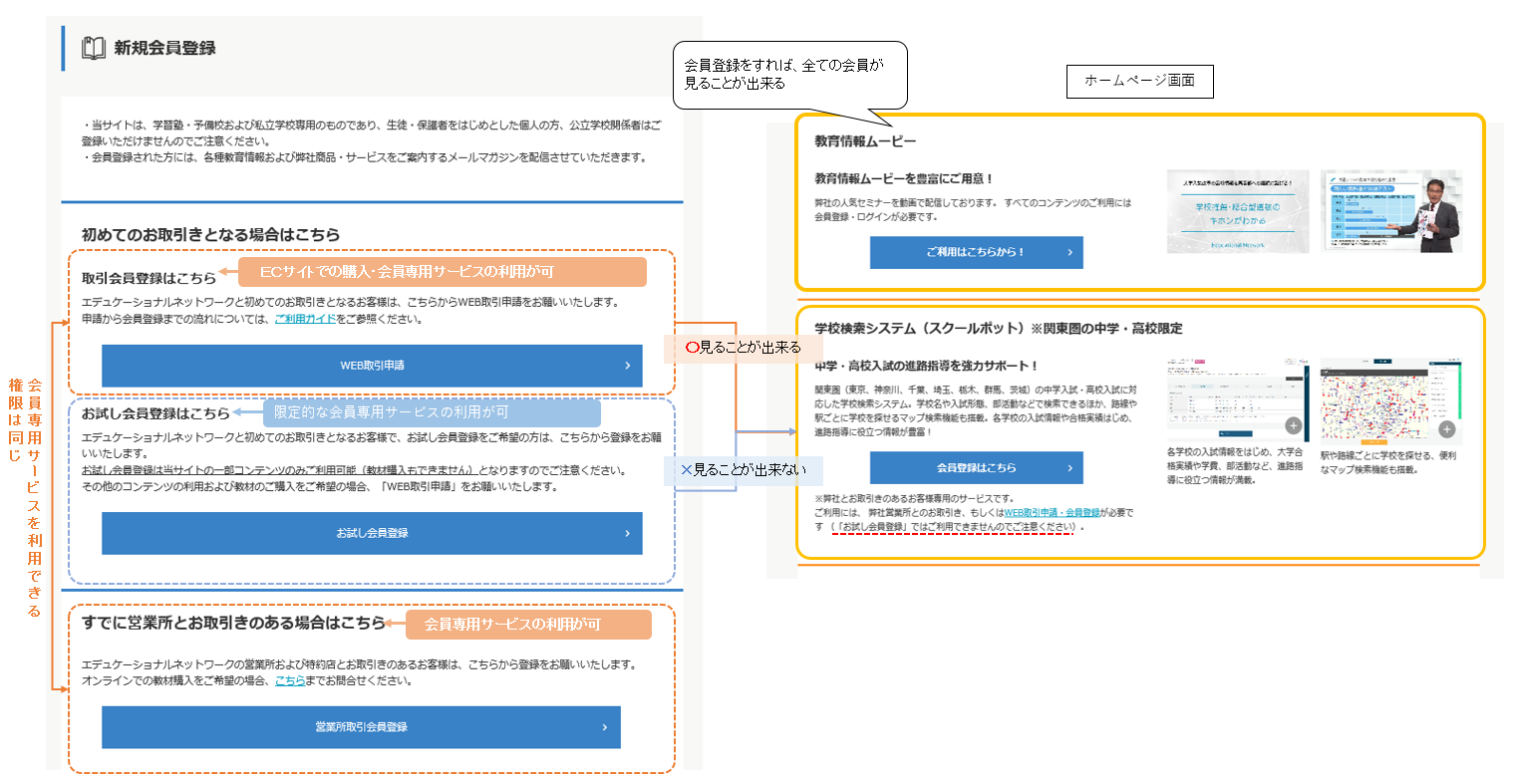1518x784 pixels.
Task: Click the ホームページ画面 label box
Action: (1139, 81)
